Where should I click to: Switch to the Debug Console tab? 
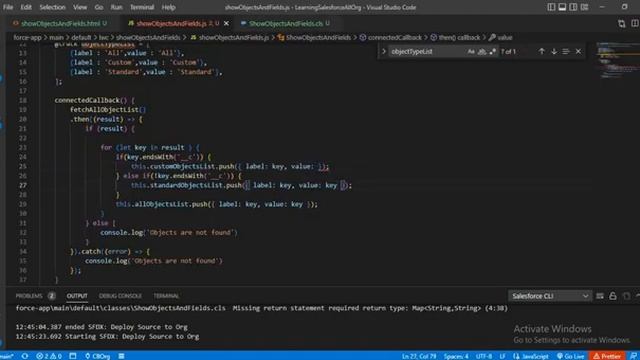[120, 296]
